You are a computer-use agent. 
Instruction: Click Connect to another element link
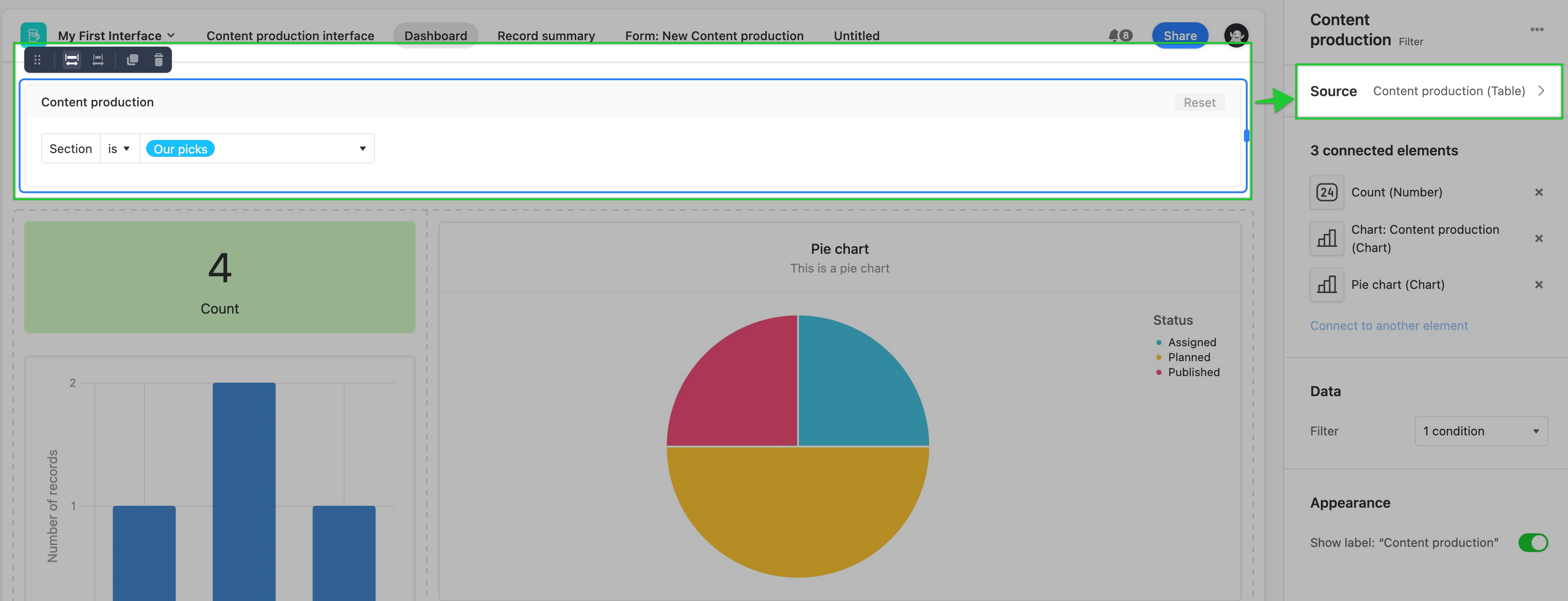pos(1389,326)
